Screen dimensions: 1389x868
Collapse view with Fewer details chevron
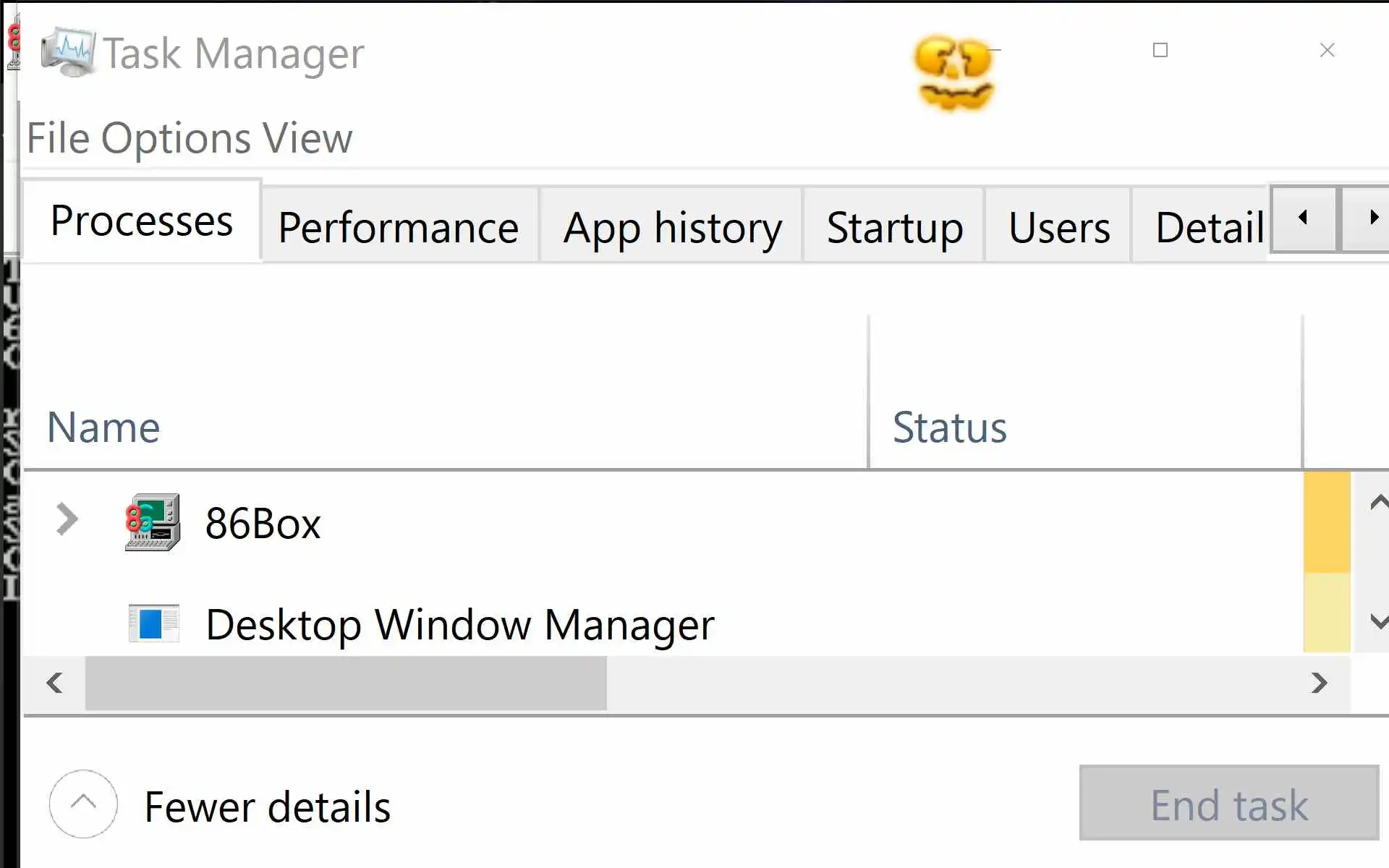[83, 804]
